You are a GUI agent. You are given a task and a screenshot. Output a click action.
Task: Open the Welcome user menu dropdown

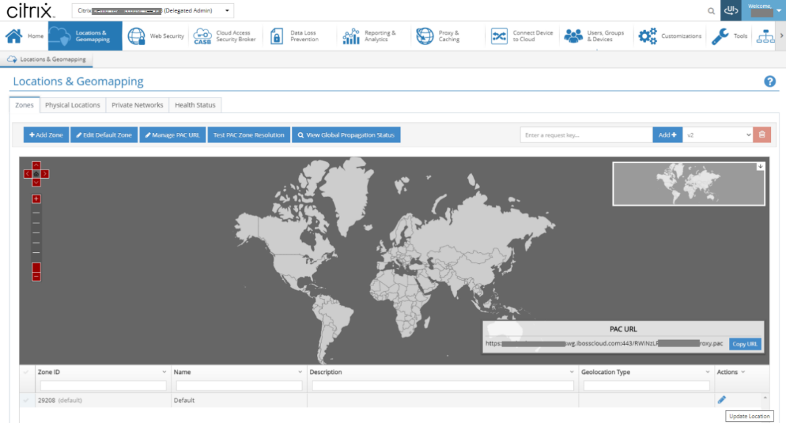(764, 10)
